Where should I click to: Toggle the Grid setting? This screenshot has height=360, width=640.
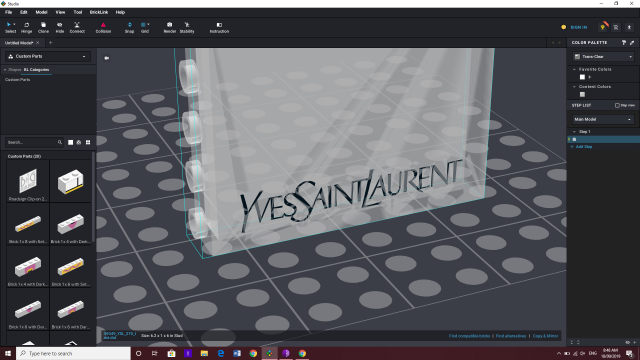(x=145, y=27)
